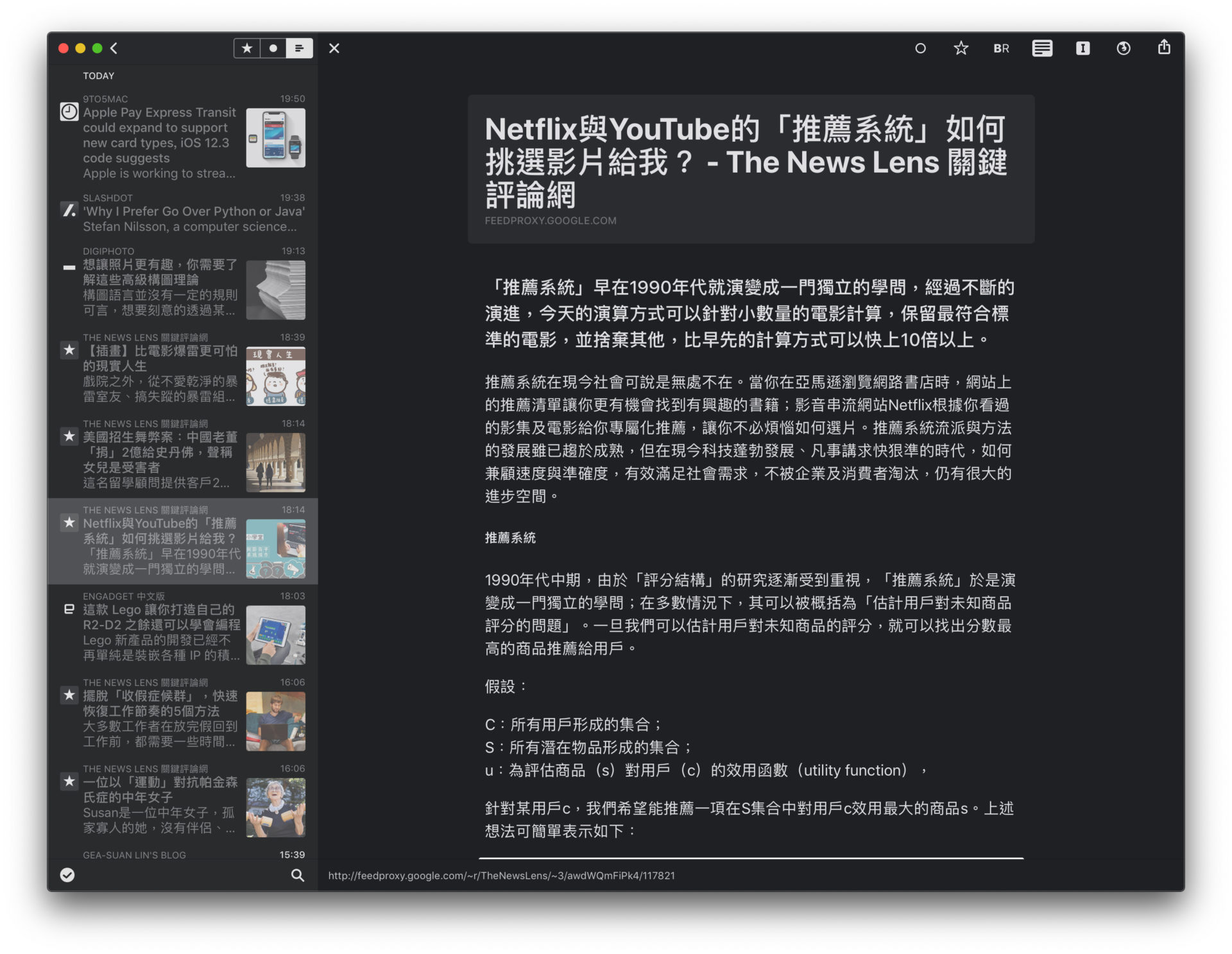Click the Slashdot feed icon
Viewport: 1232px width, 954px height.
[x=69, y=210]
